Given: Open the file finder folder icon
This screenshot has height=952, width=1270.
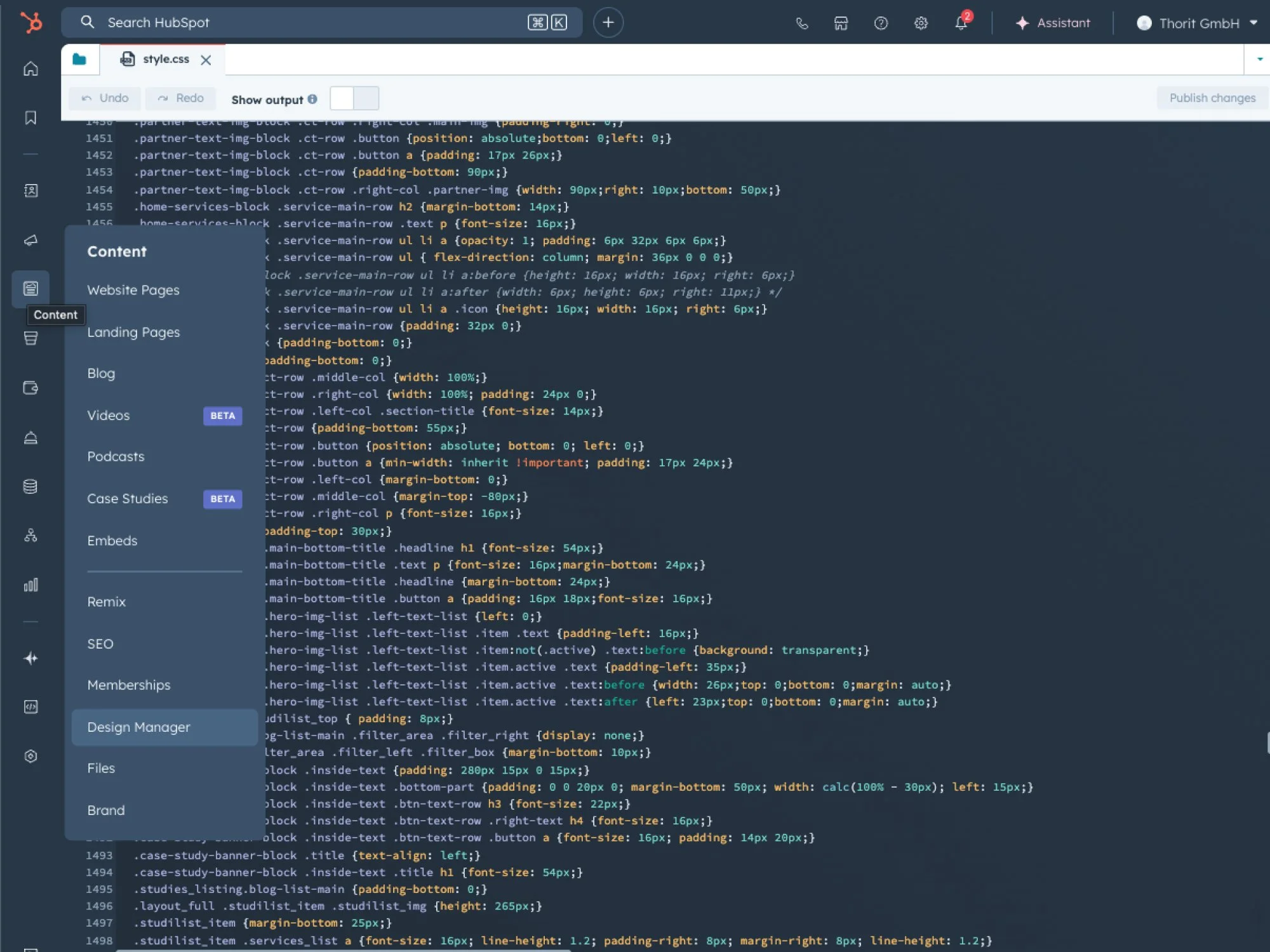Looking at the screenshot, I should (79, 60).
